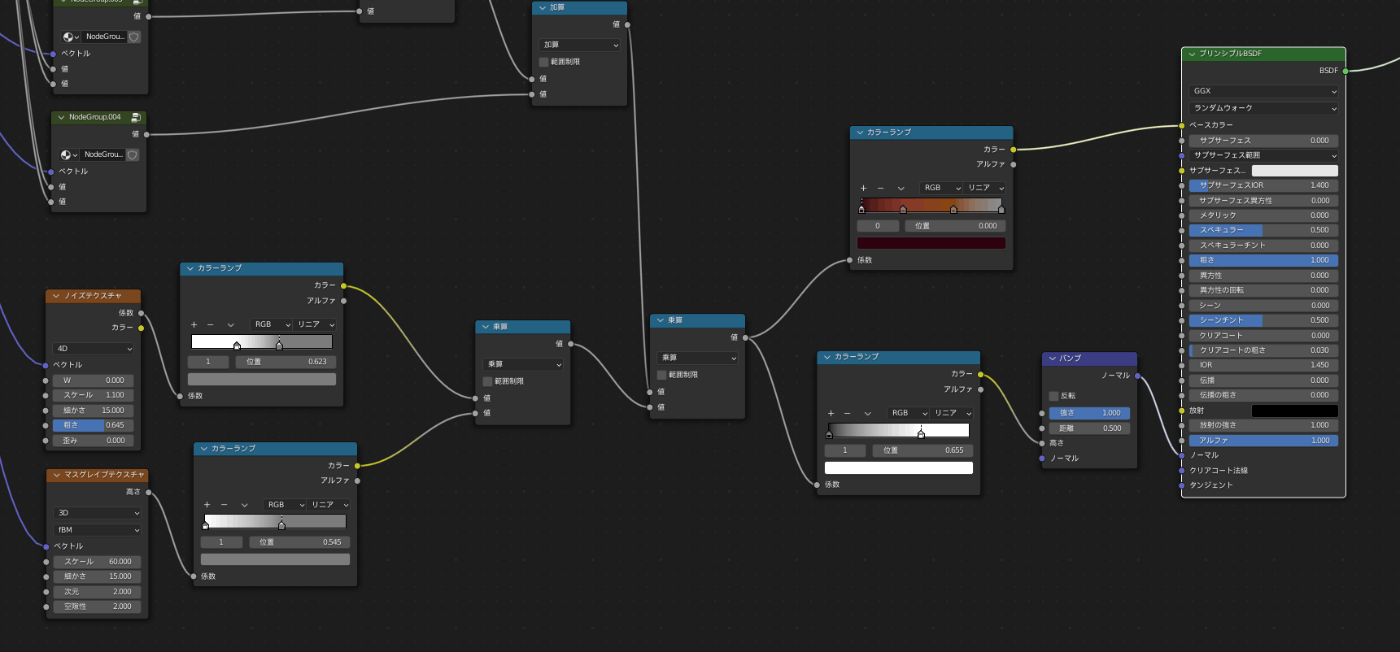Click the 位置 0.545 position field
The width and height of the screenshot is (1400, 652).
299,542
